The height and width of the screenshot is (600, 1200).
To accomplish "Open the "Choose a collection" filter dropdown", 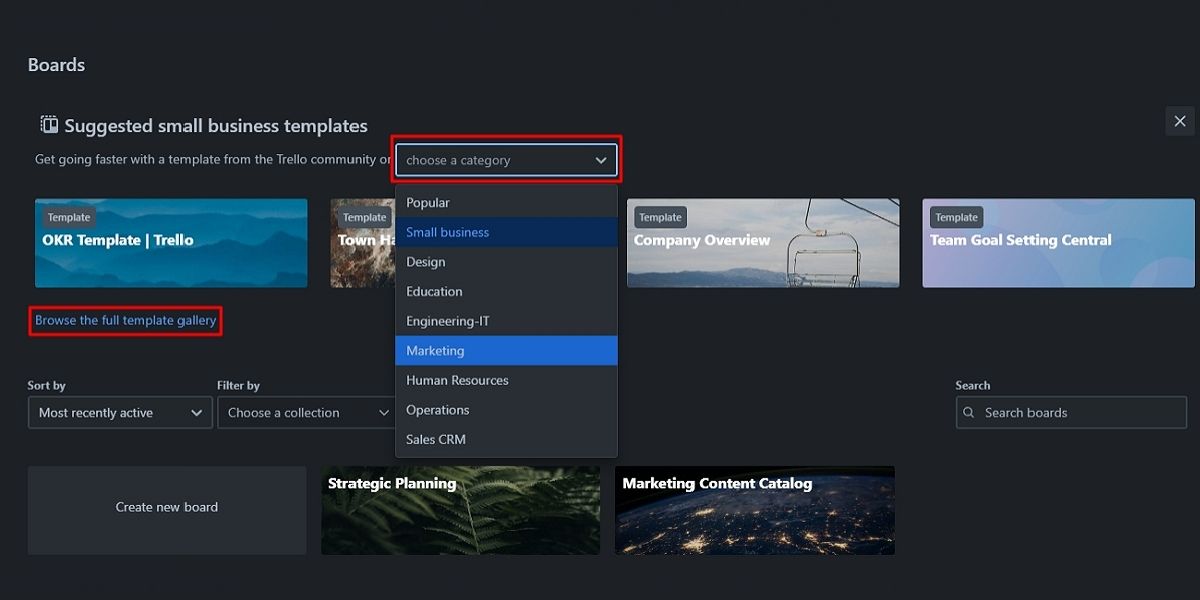I will pyautogui.click(x=306, y=412).
